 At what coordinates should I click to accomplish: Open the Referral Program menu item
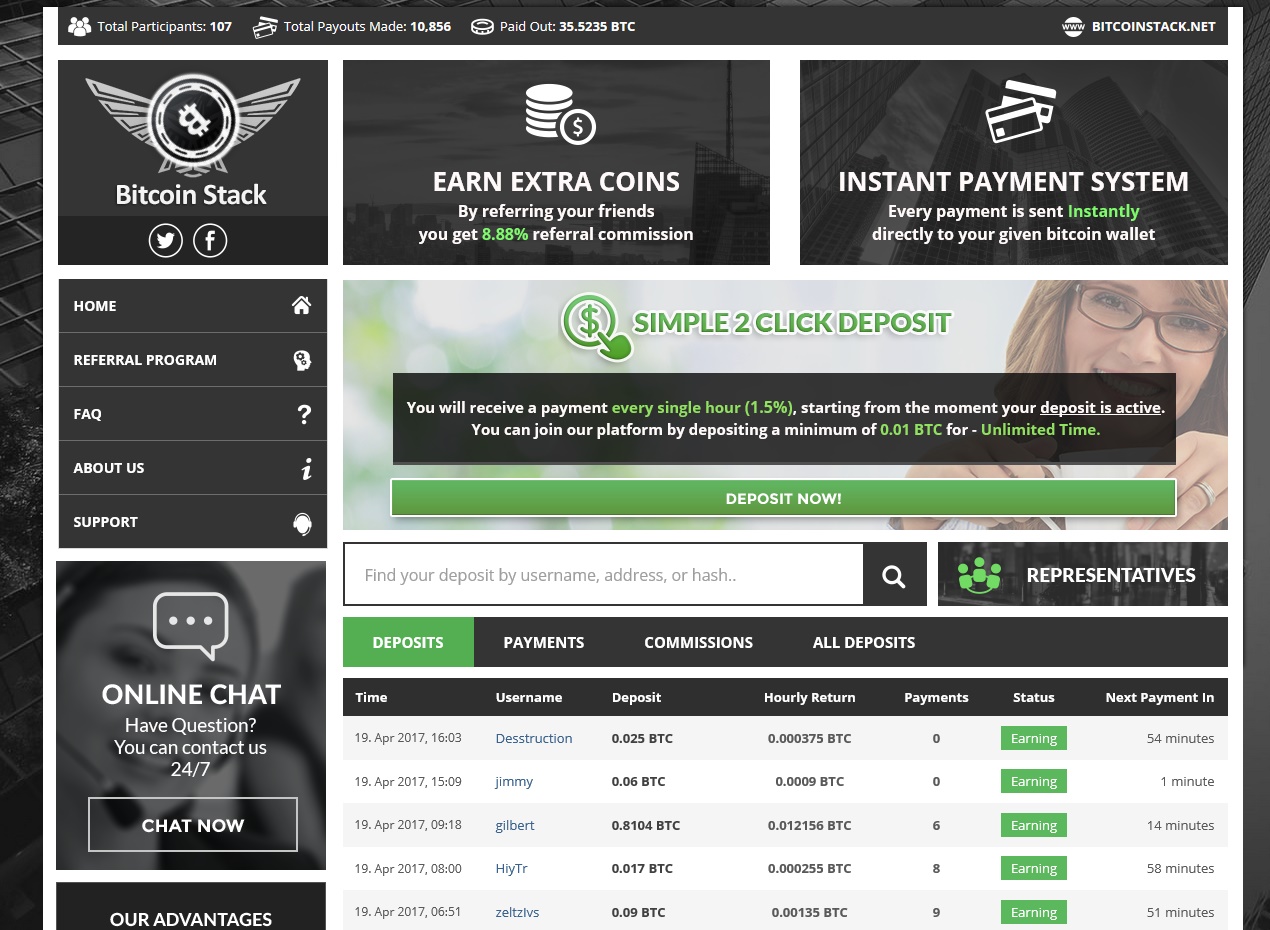[145, 360]
